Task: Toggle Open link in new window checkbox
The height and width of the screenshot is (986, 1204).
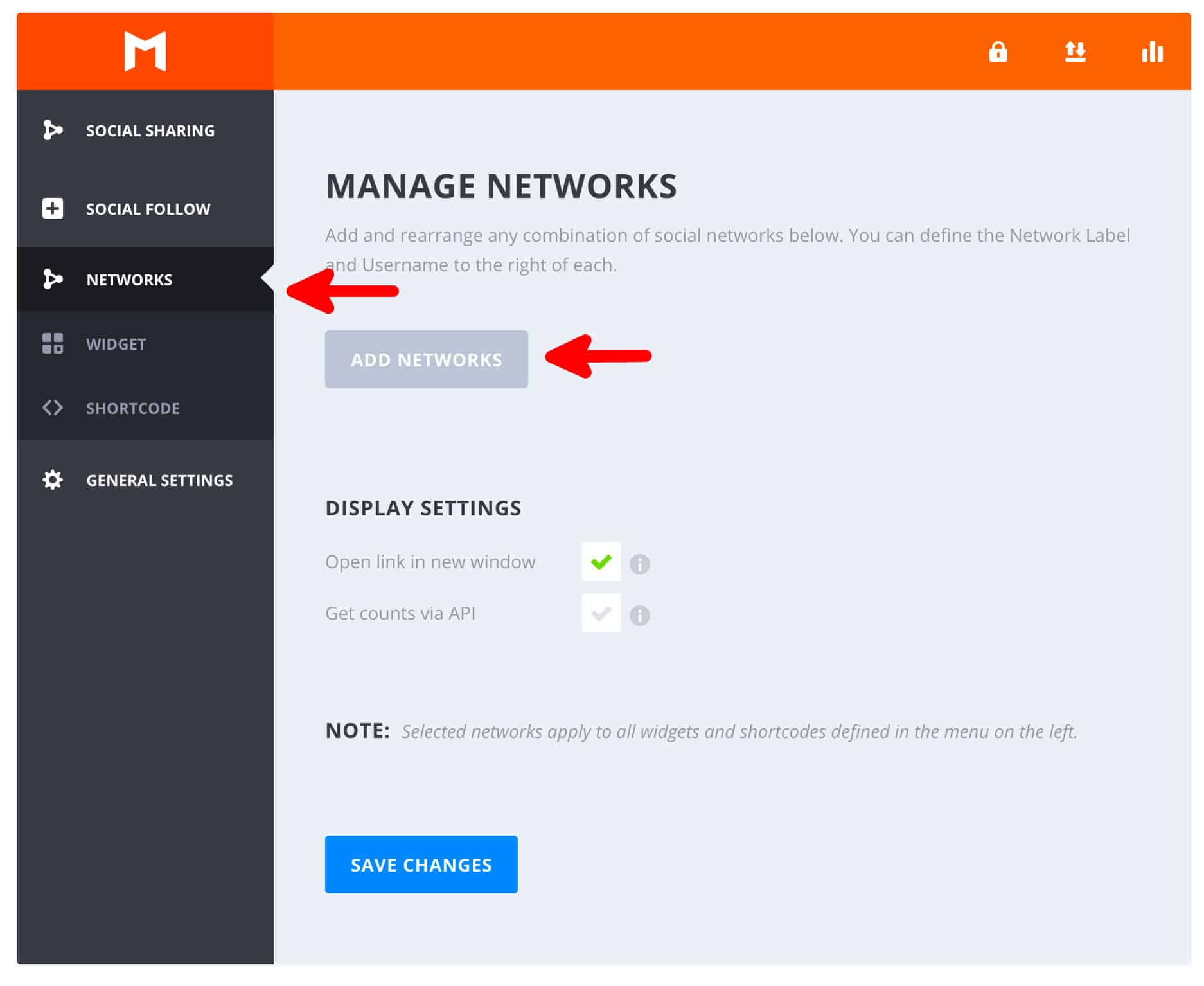Action: (x=601, y=561)
